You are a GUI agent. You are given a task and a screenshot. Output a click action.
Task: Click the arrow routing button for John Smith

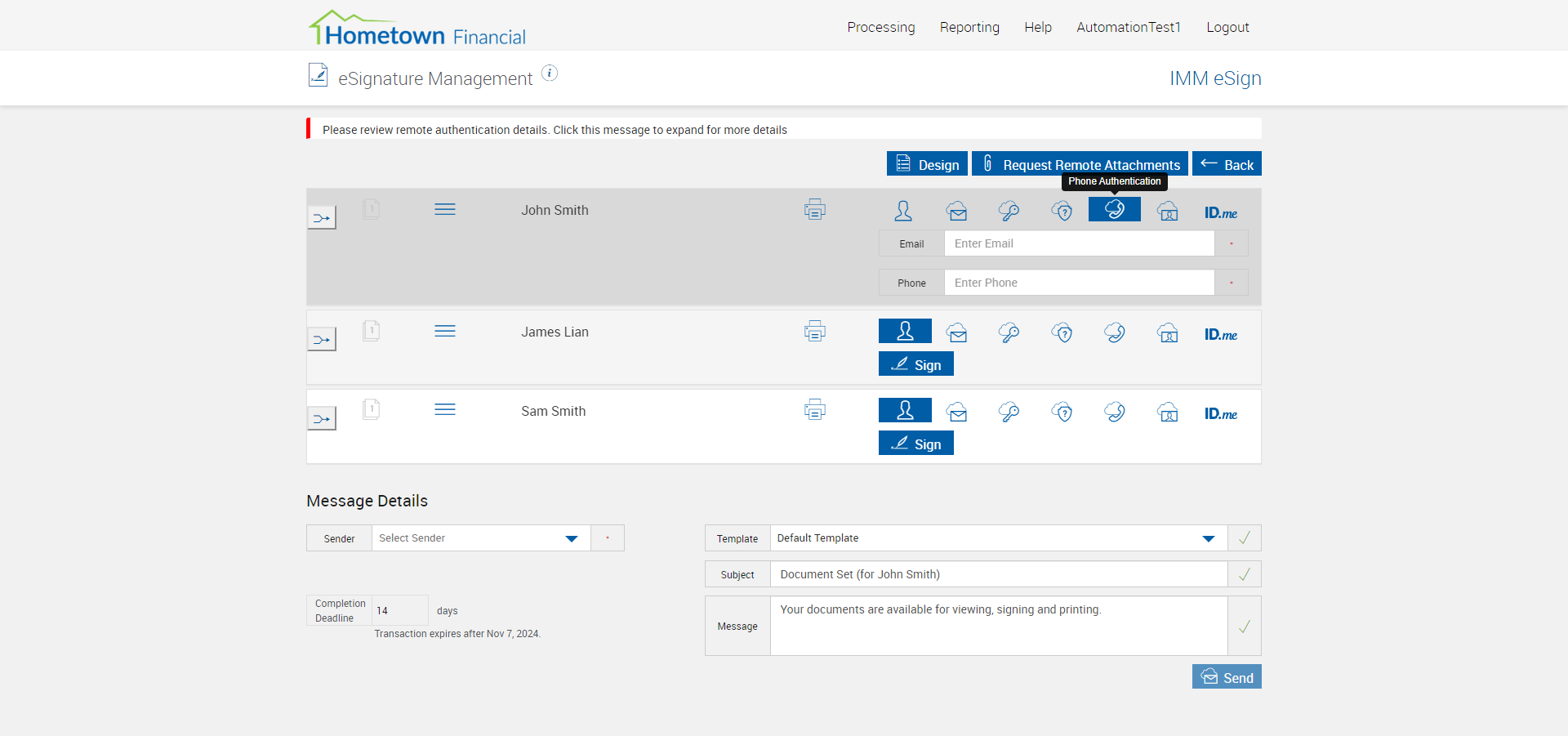pos(322,217)
